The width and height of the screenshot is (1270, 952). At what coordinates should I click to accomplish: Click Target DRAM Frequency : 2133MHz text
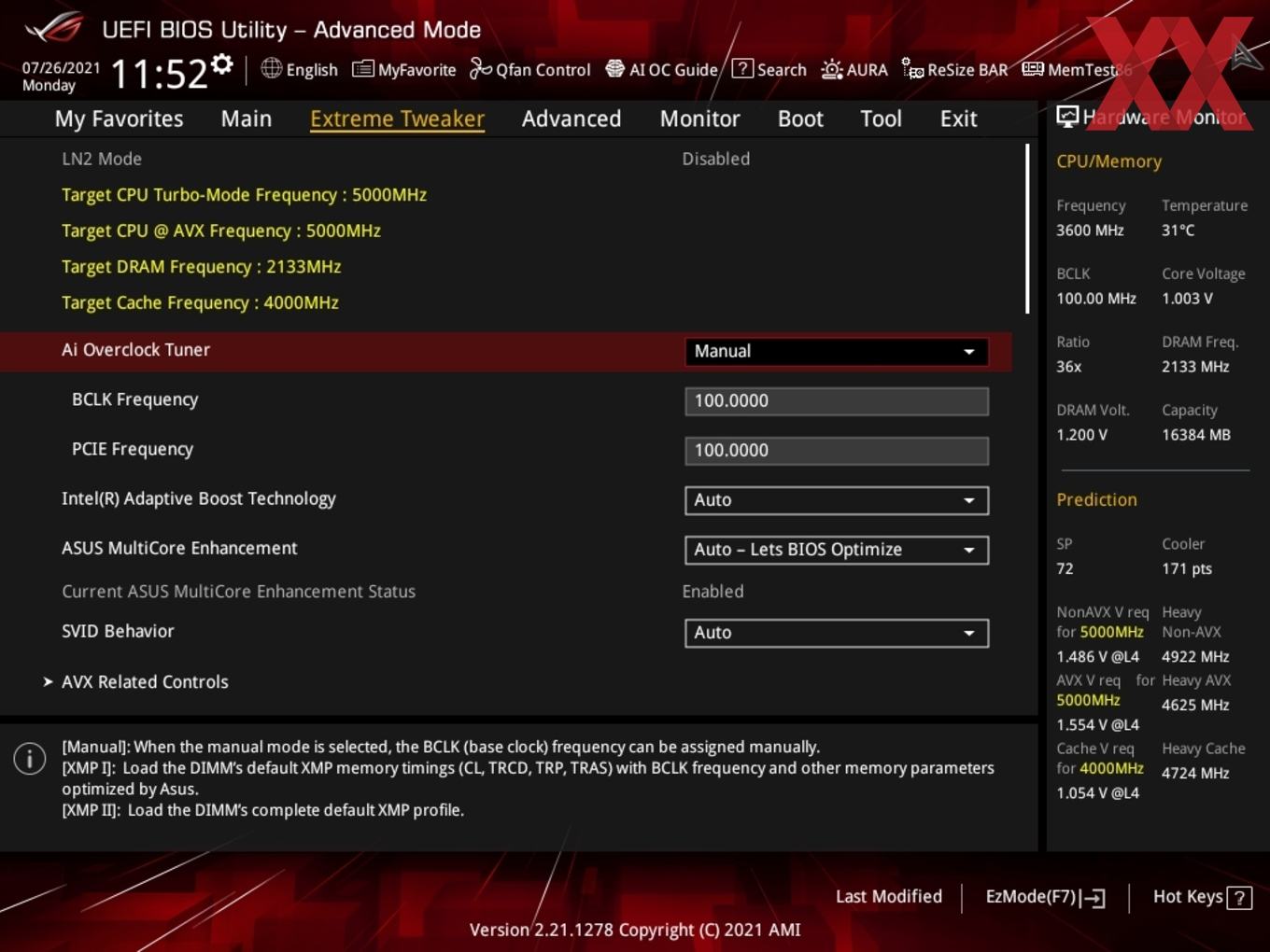tap(201, 267)
